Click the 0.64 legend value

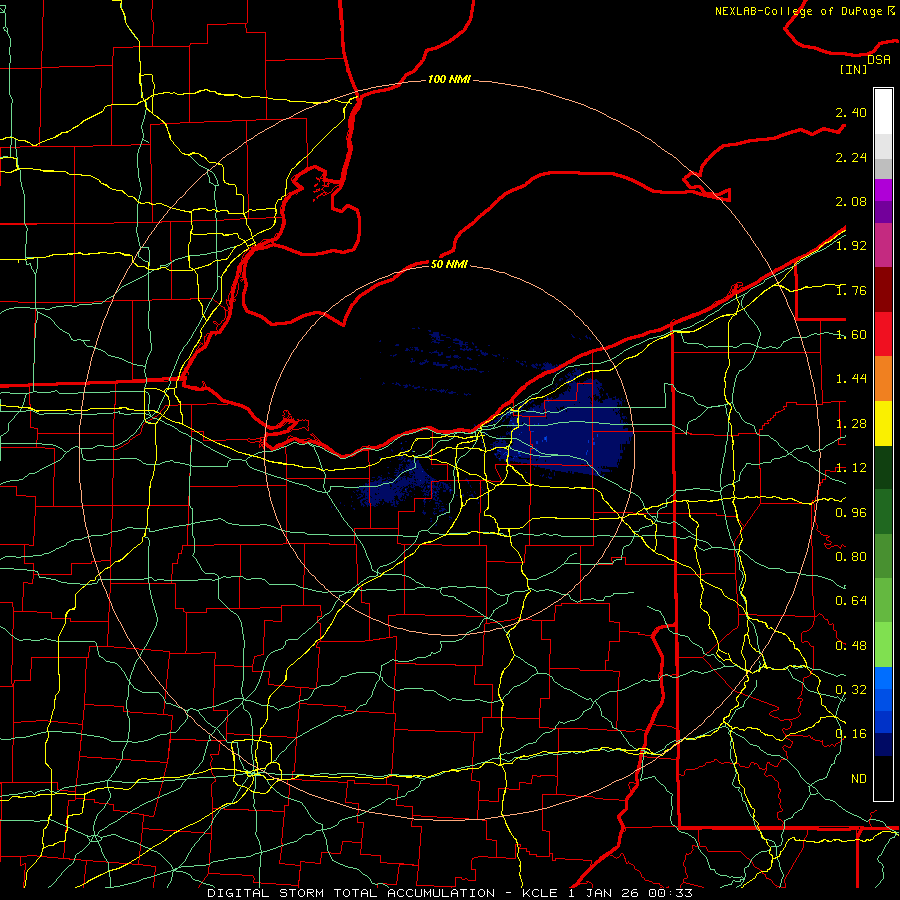pyautogui.click(x=851, y=601)
